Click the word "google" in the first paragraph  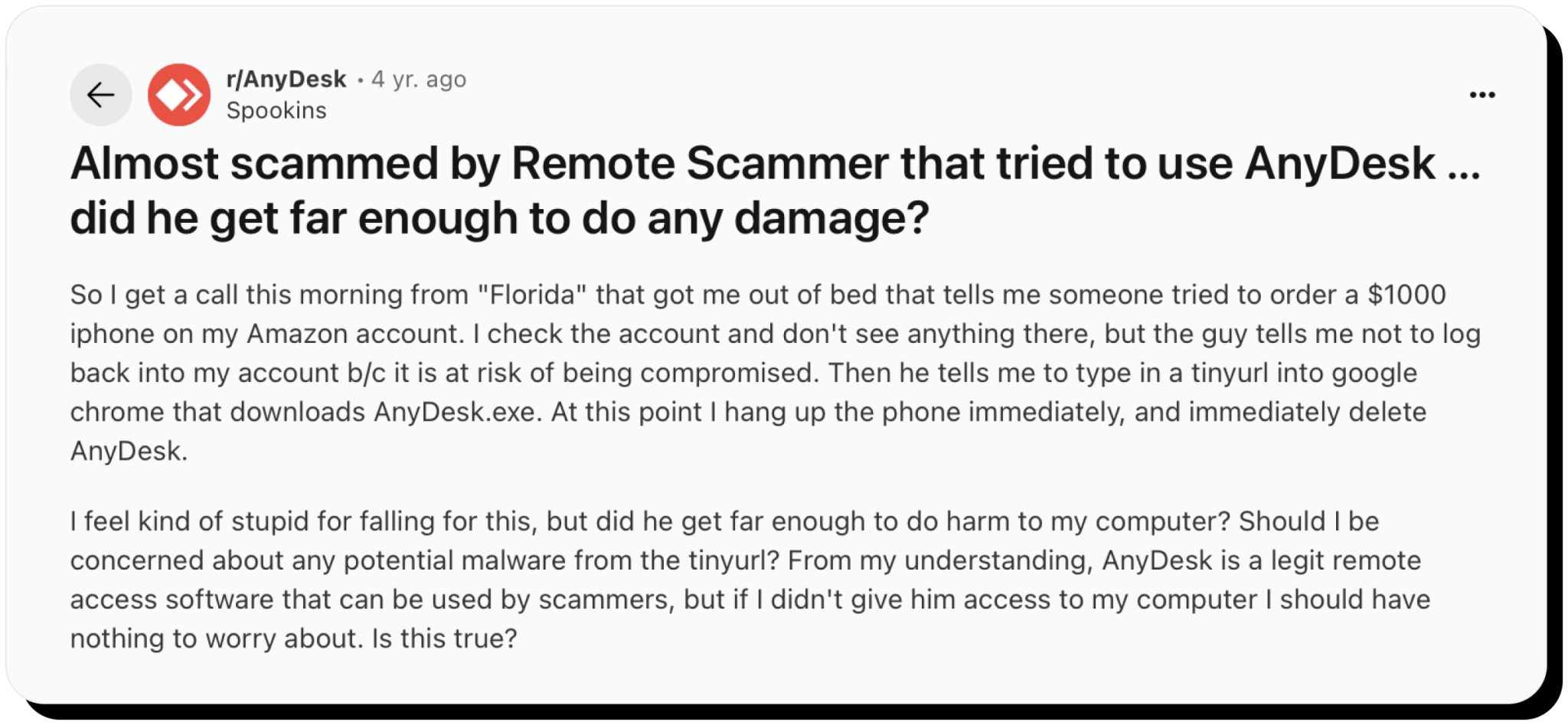point(1374,373)
